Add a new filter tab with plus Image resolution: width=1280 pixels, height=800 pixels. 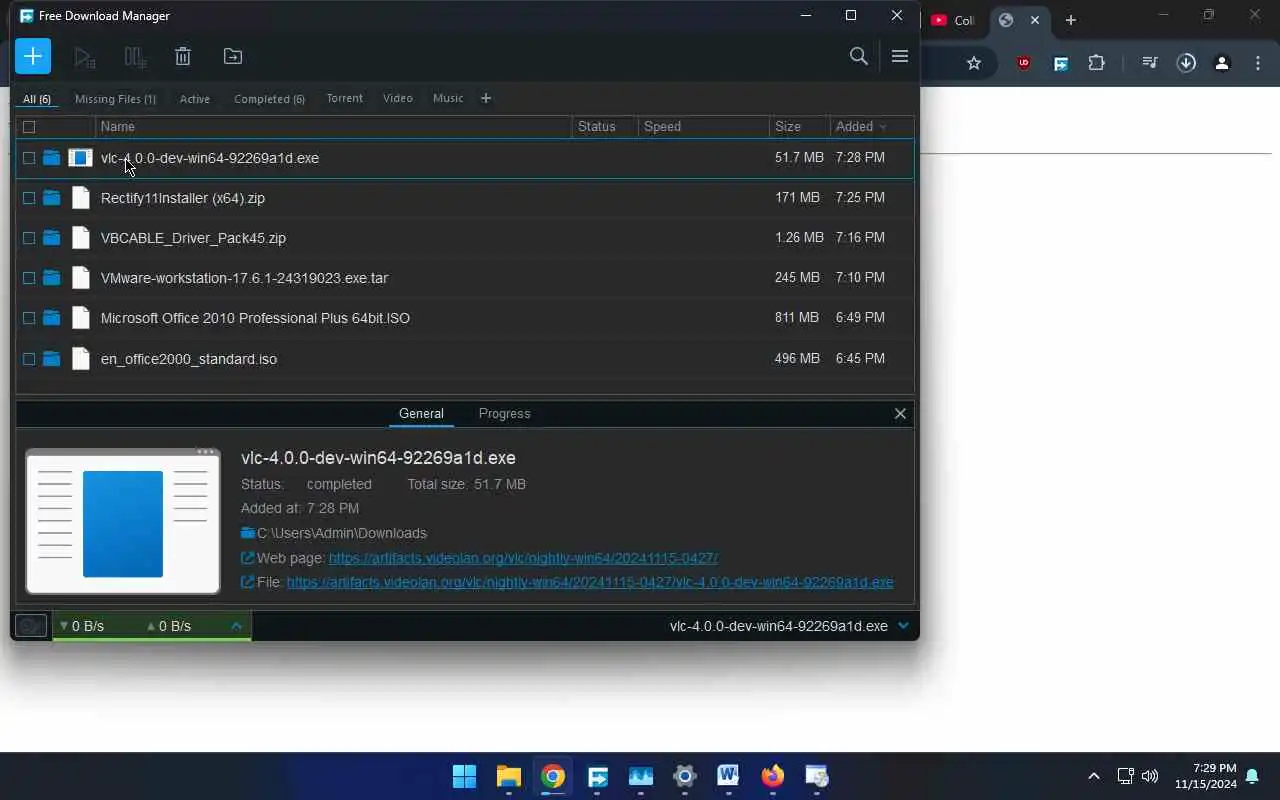point(486,98)
